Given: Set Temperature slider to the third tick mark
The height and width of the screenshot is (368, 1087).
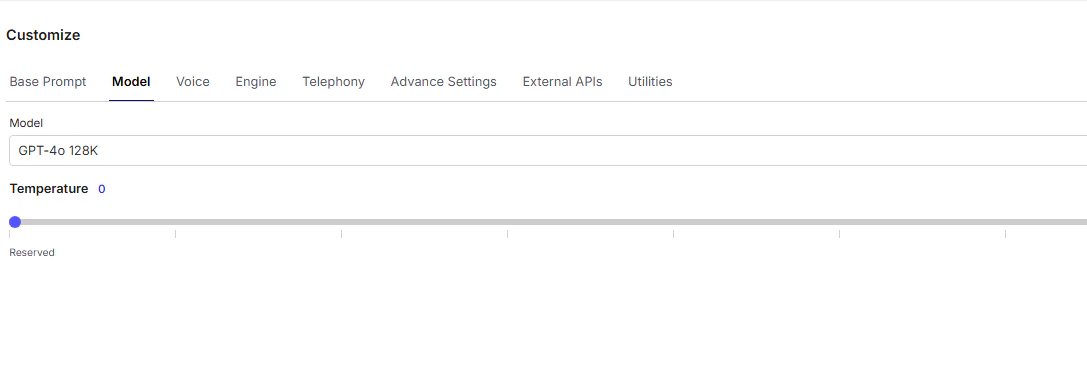Looking at the screenshot, I should [x=341, y=222].
